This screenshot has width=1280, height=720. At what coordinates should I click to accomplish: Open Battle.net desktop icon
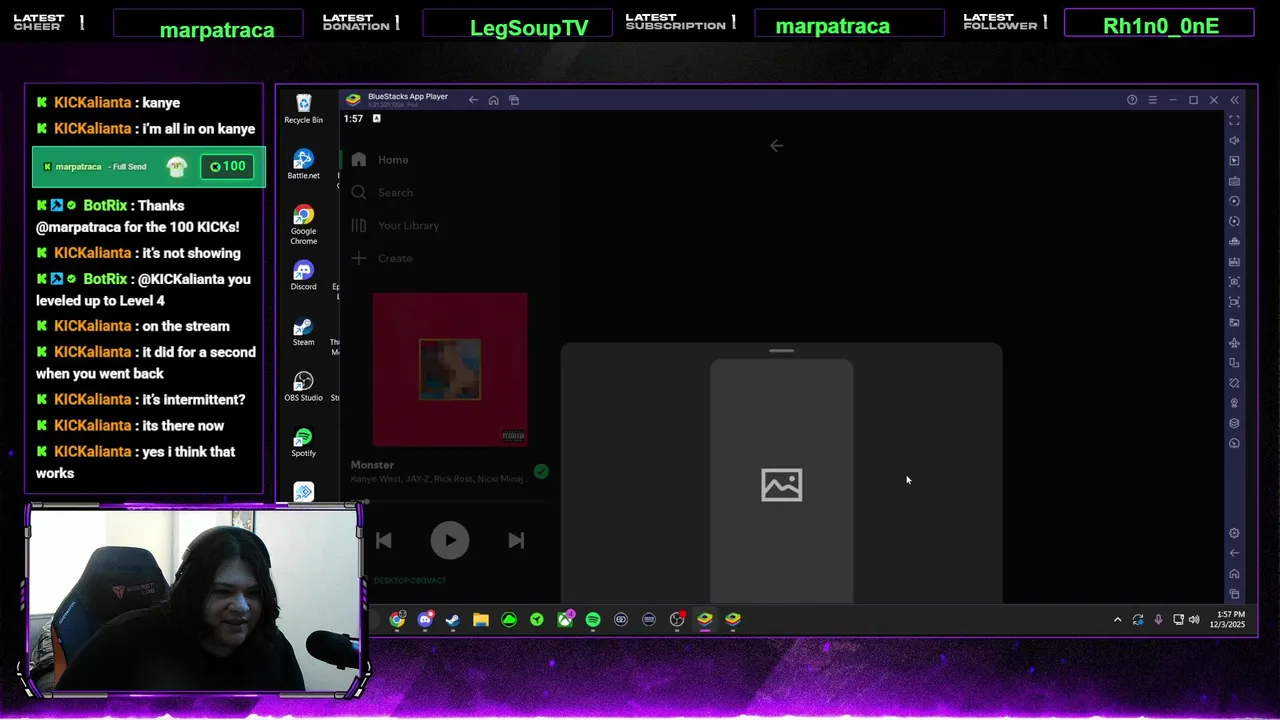pyautogui.click(x=303, y=165)
